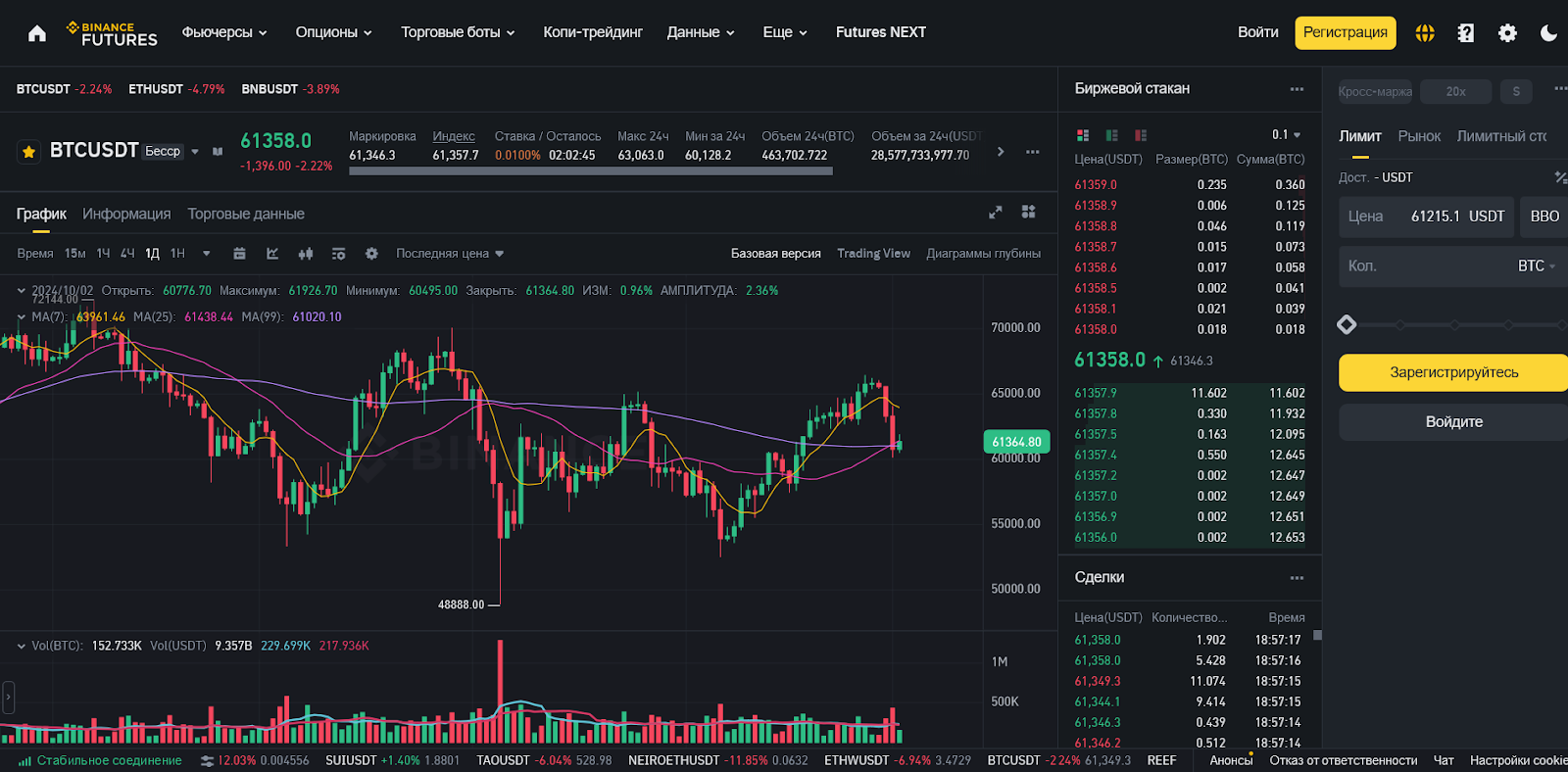1568x772 pixels.
Task: Switch to the Информация tab
Action: point(126,214)
